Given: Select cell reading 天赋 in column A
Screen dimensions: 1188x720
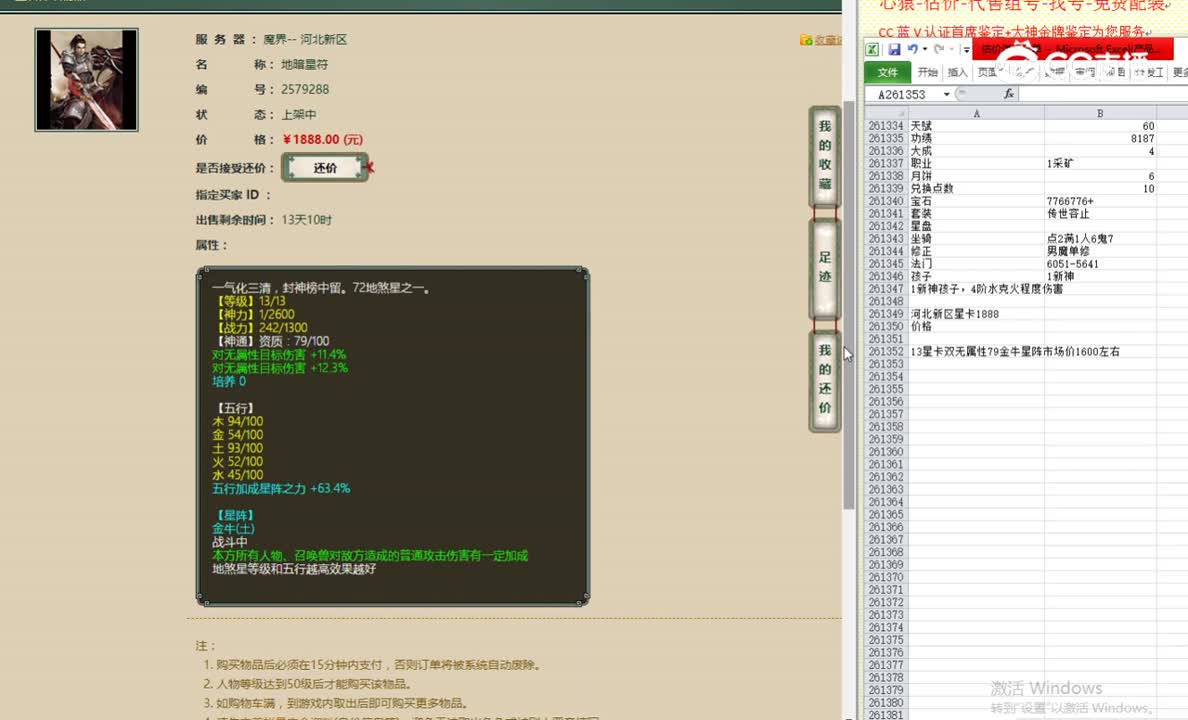Looking at the screenshot, I should click(x=976, y=126).
